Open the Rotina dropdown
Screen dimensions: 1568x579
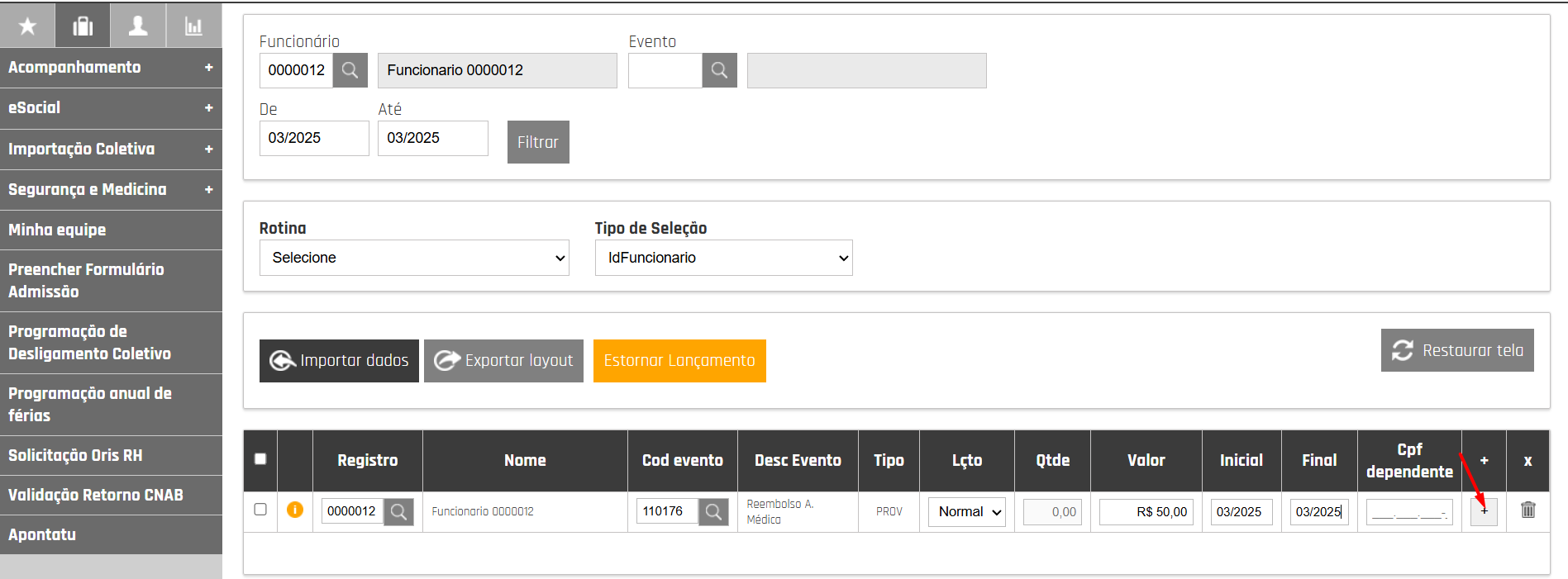point(414,258)
